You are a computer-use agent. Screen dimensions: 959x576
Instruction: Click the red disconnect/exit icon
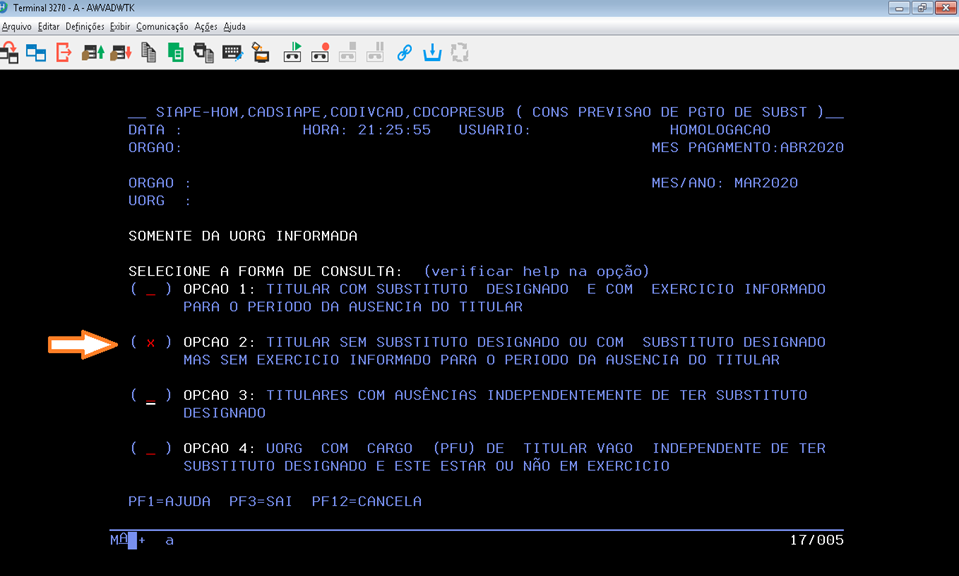64,53
